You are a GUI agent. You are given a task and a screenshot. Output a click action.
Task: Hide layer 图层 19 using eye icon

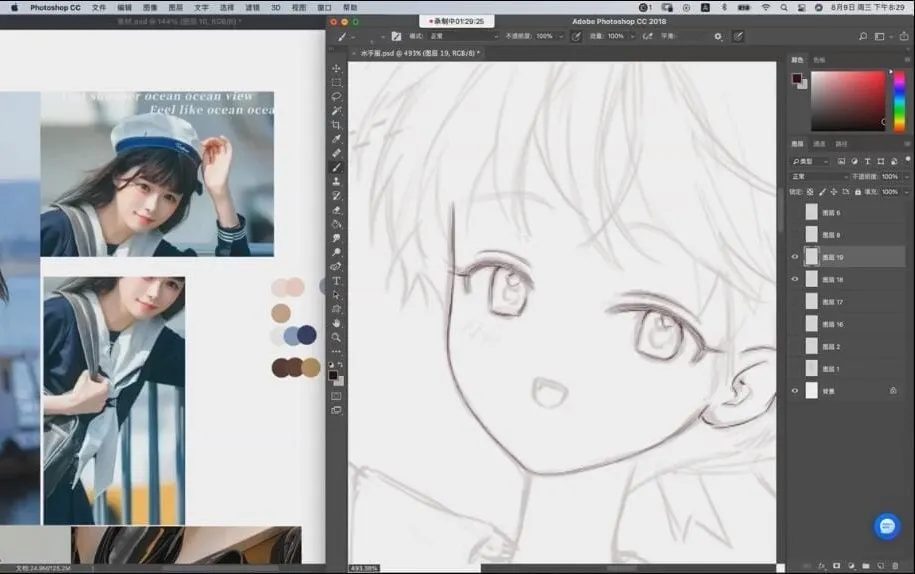(x=795, y=257)
